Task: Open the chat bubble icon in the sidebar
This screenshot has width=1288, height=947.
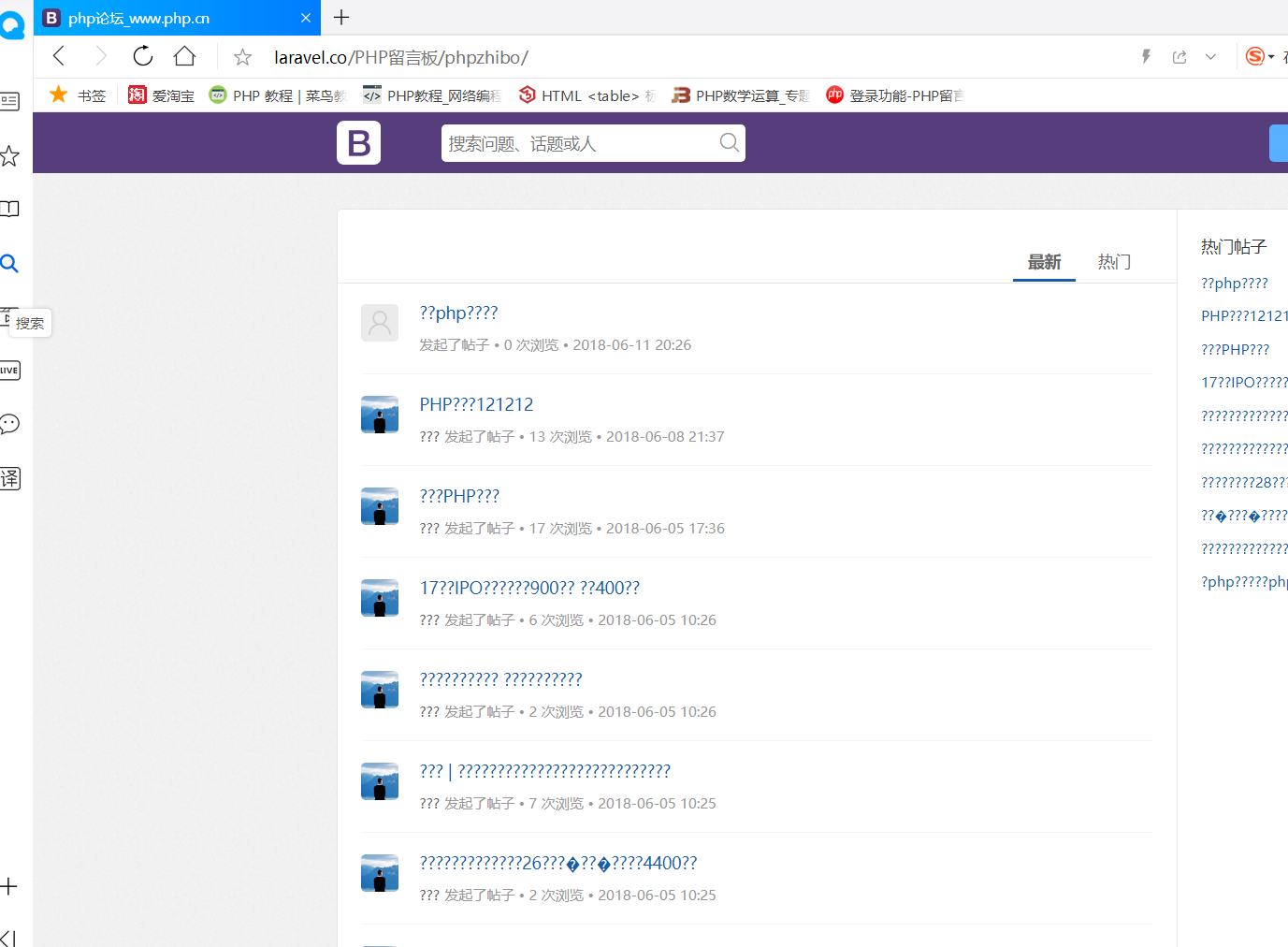Action: pos(10,424)
